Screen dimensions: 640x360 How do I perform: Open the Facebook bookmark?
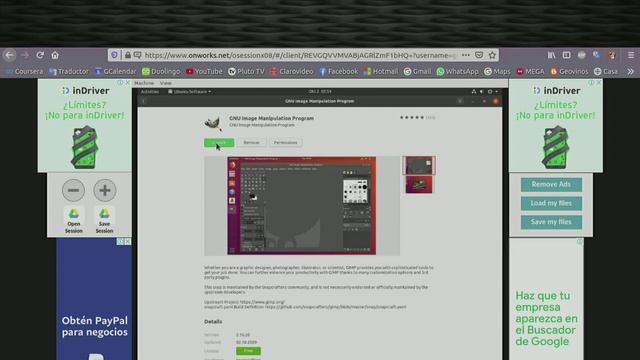(x=338, y=71)
